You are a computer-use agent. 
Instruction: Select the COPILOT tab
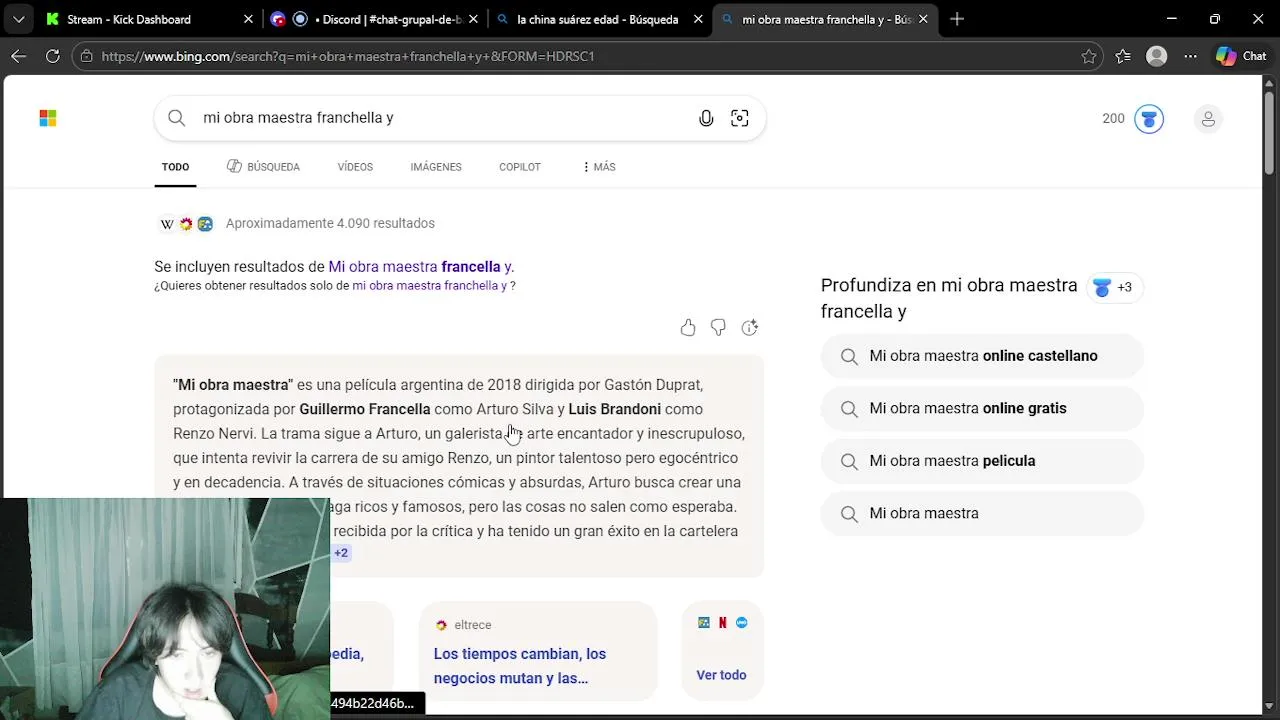click(x=520, y=167)
